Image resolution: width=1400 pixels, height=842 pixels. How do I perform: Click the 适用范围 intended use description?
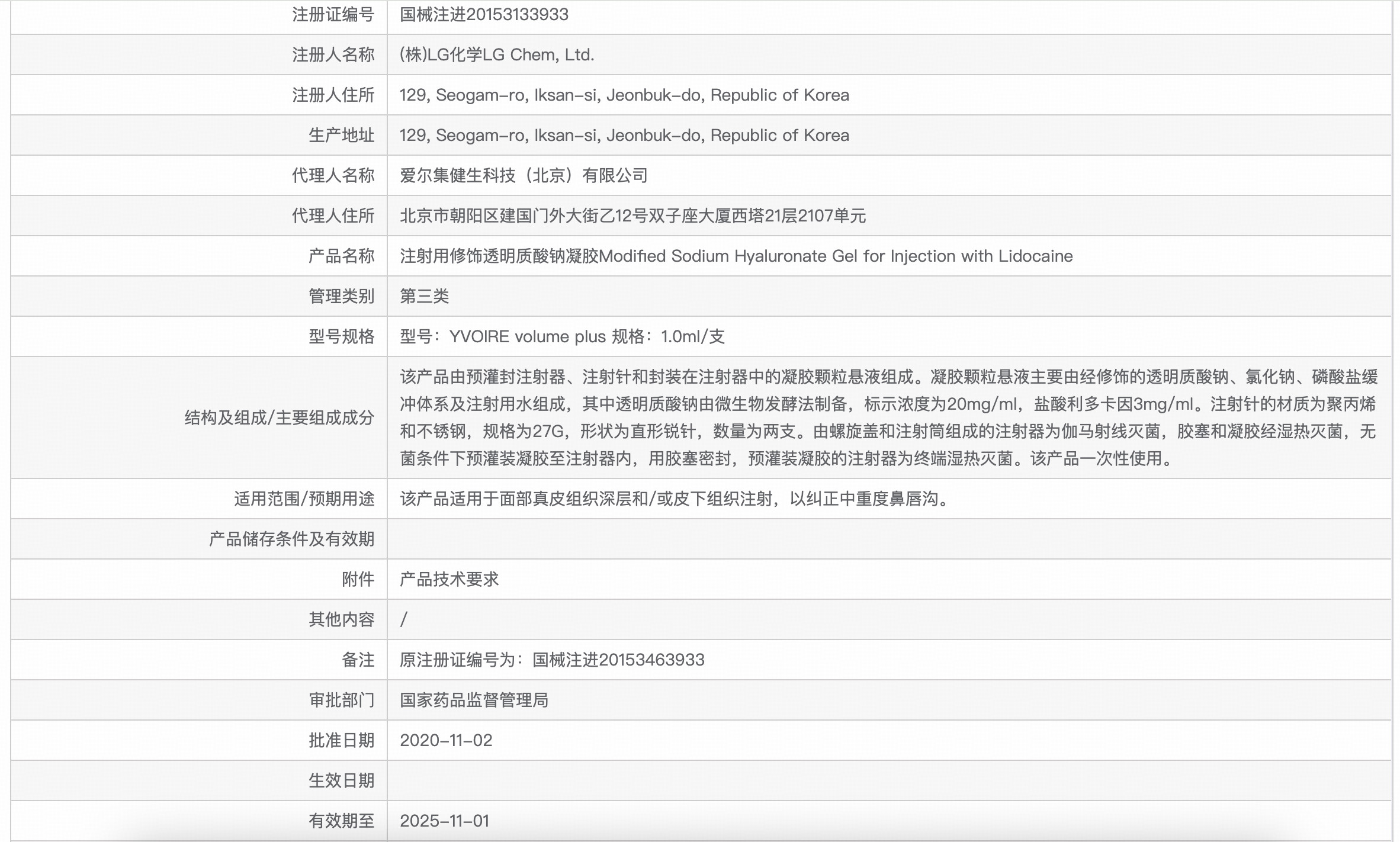pos(675,499)
